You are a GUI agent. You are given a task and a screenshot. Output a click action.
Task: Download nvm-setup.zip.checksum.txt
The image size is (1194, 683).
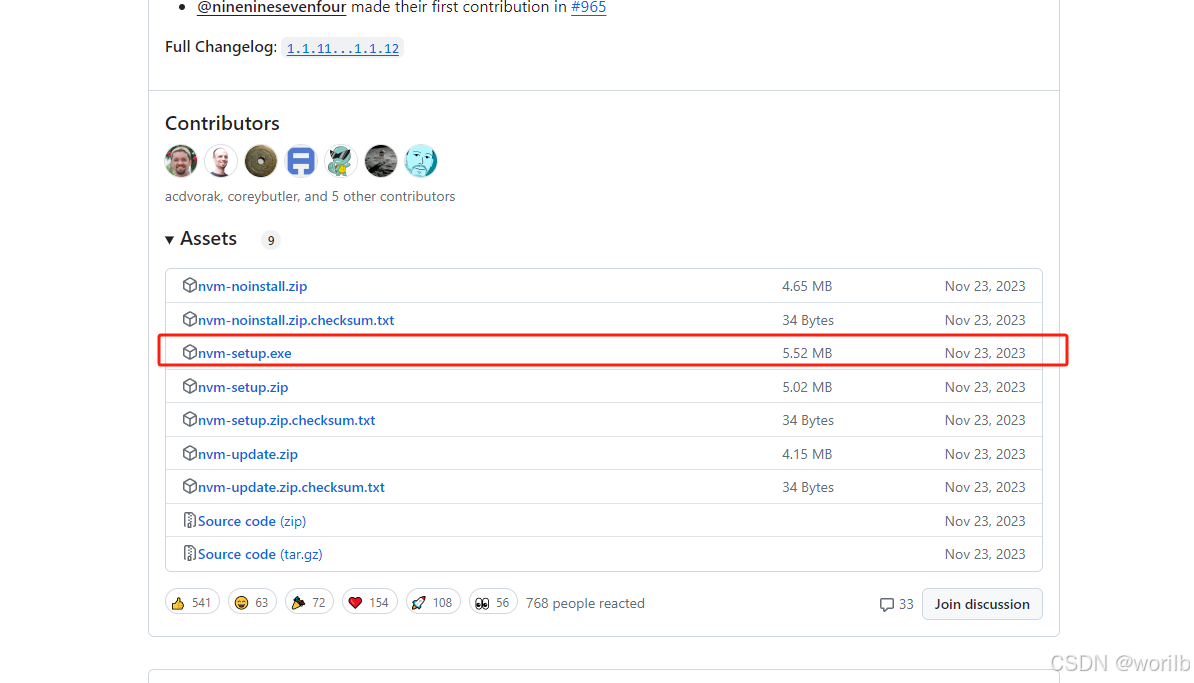286,420
